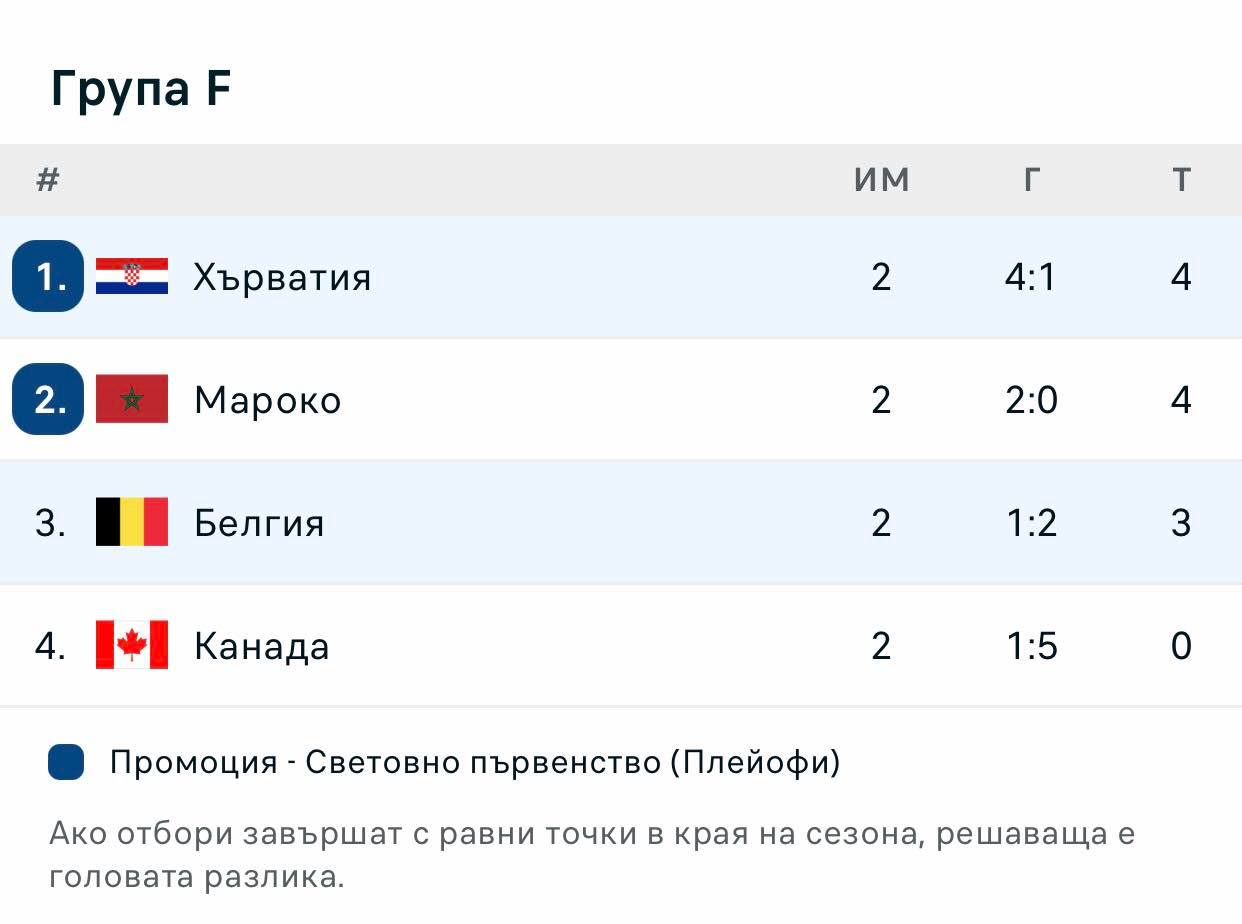Image resolution: width=1242 pixels, height=924 pixels.
Task: Click the Г goals column header
Action: (x=1031, y=180)
